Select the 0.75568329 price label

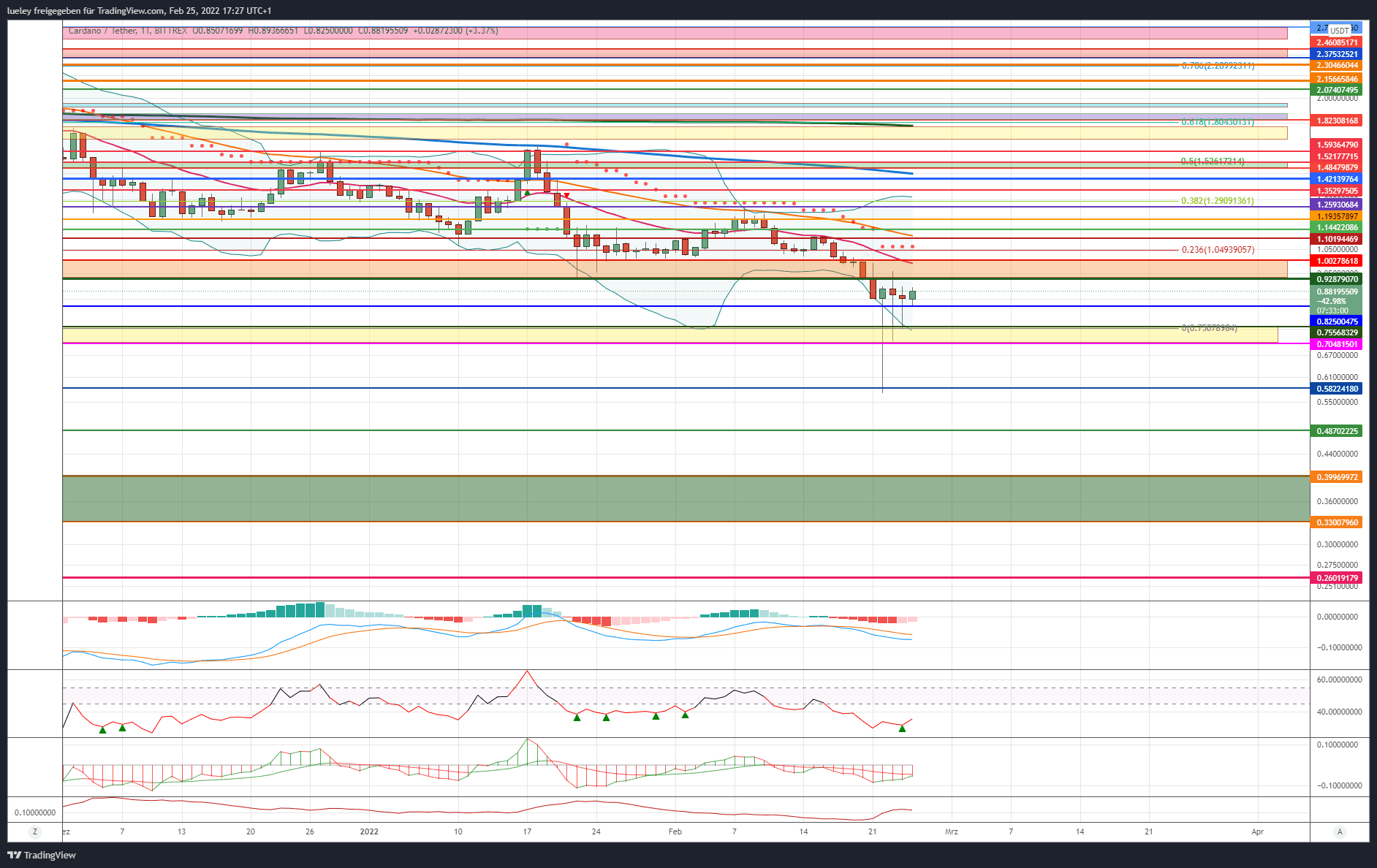pyautogui.click(x=1337, y=332)
